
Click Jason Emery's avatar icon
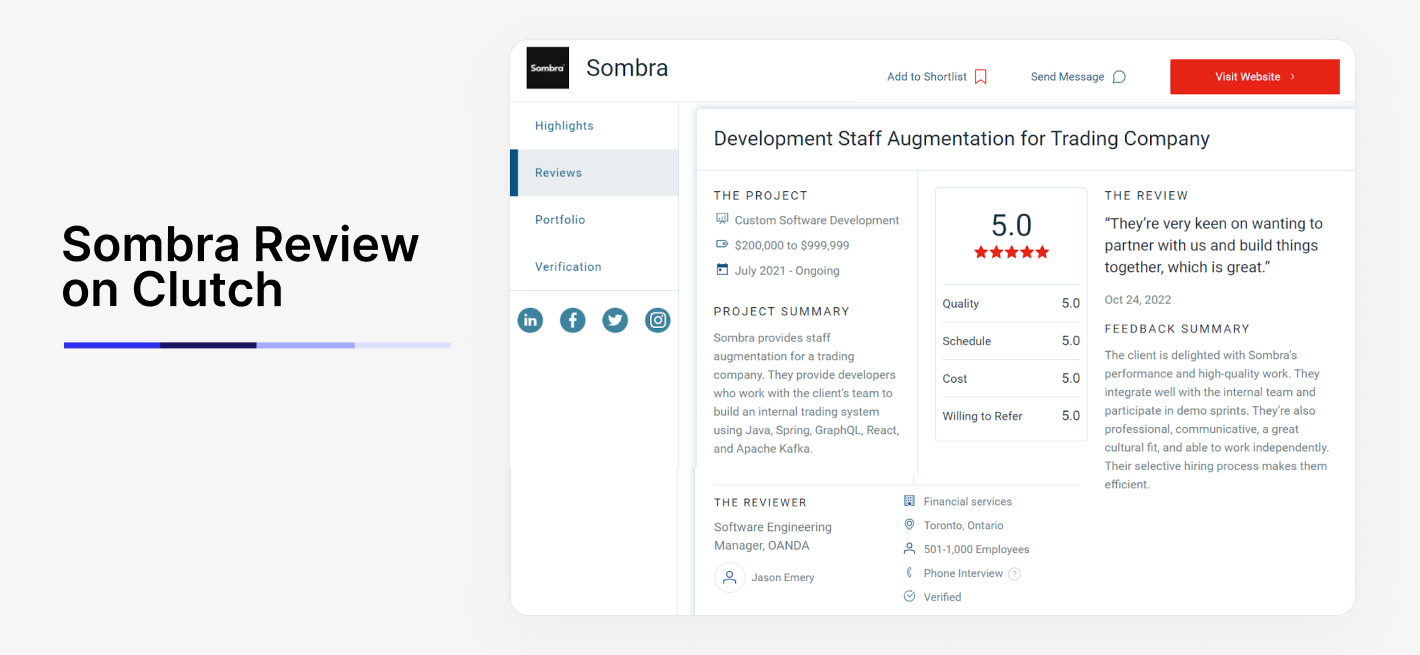click(730, 577)
